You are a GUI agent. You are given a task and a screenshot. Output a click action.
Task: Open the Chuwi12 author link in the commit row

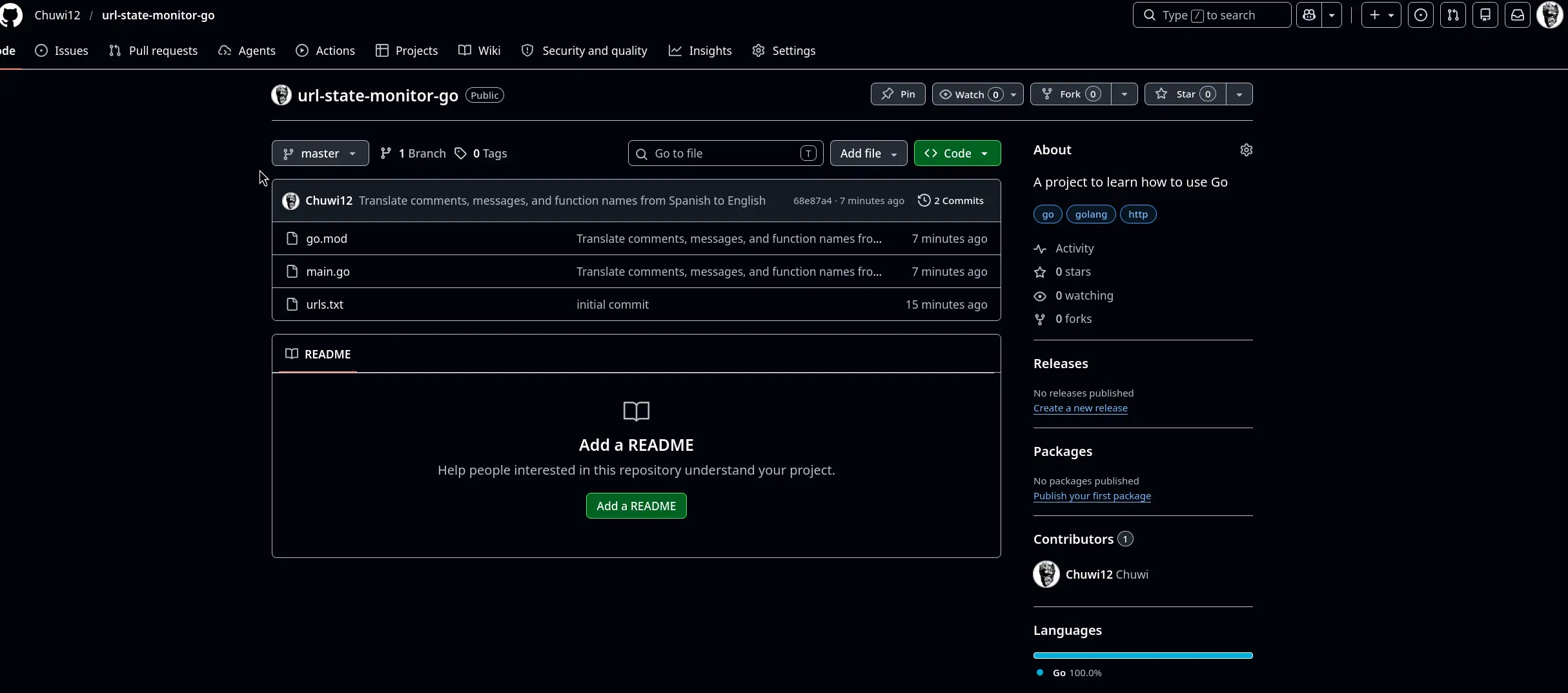tap(329, 200)
